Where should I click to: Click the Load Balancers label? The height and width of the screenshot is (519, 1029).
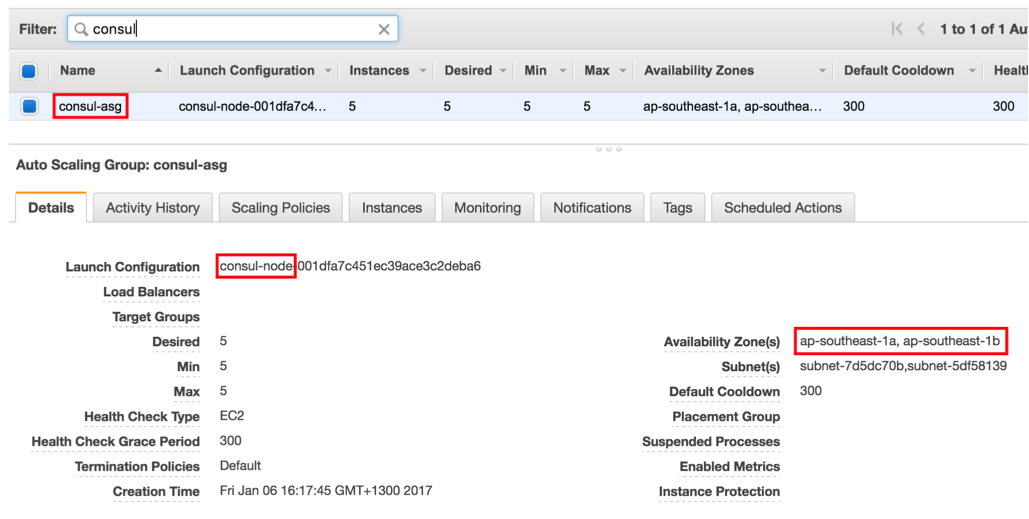click(151, 292)
